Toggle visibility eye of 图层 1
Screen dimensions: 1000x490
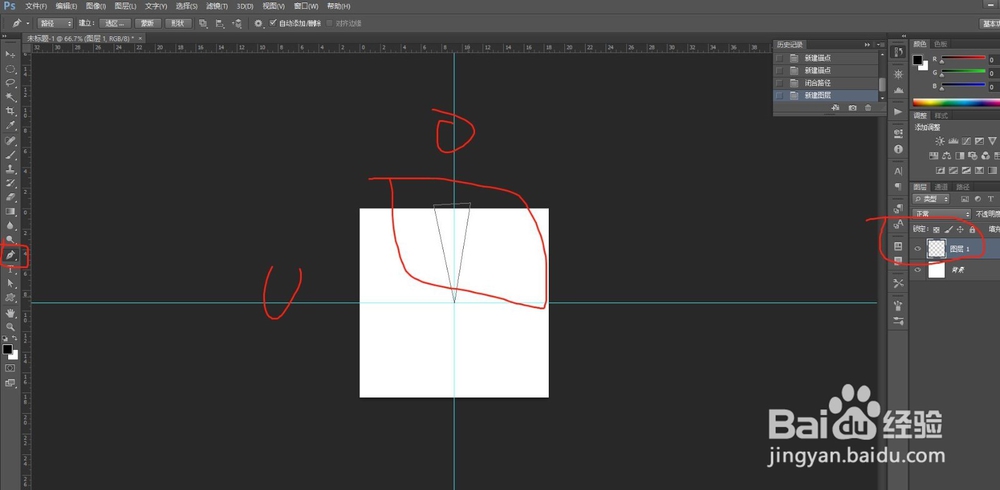coord(918,249)
